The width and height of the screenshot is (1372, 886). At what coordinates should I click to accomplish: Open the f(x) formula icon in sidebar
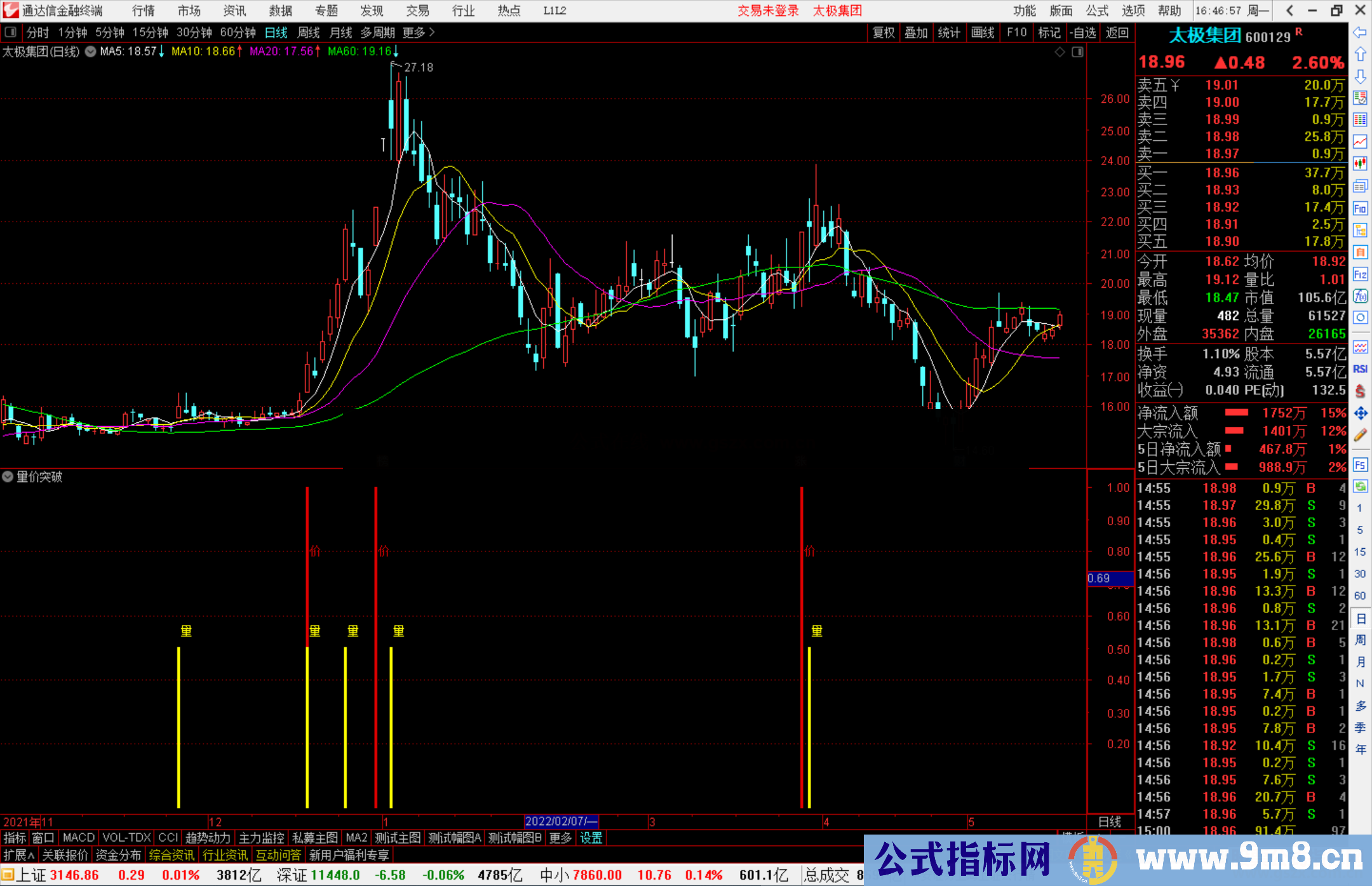pyautogui.click(x=1359, y=296)
